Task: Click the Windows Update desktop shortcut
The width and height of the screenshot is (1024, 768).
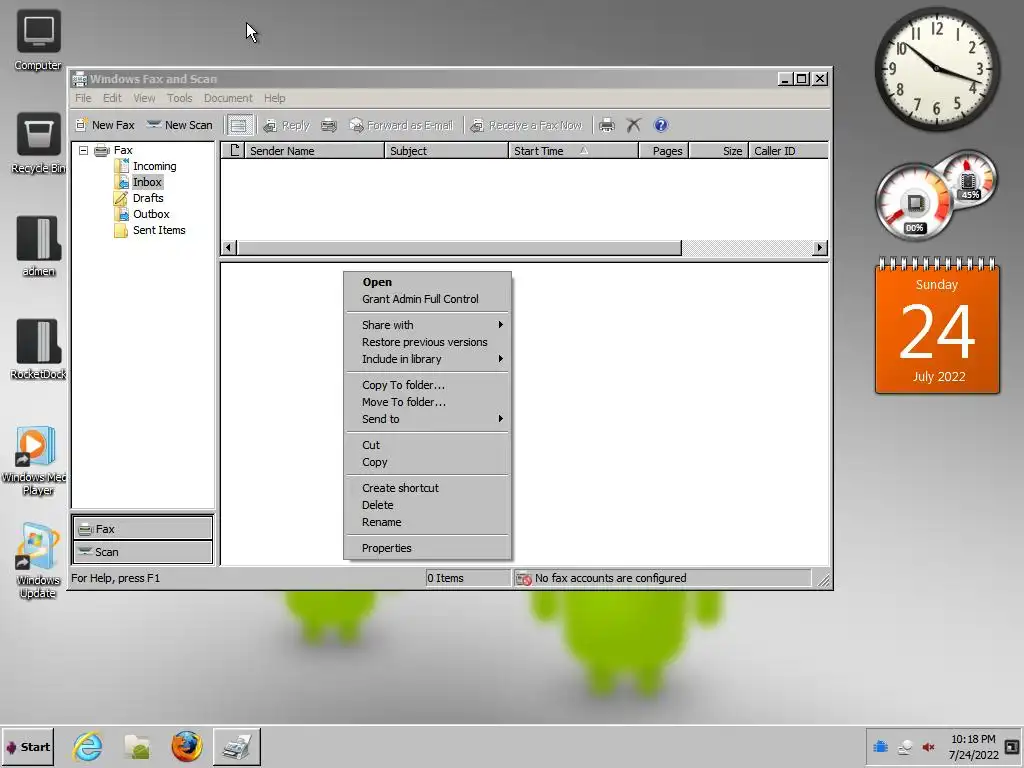Action: tap(38, 561)
